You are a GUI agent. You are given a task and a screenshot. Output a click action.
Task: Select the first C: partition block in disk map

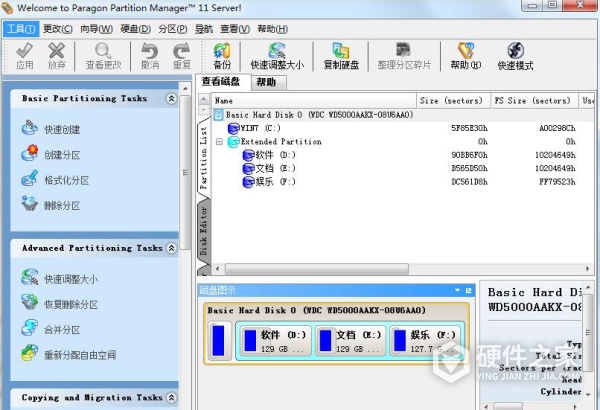pos(220,341)
